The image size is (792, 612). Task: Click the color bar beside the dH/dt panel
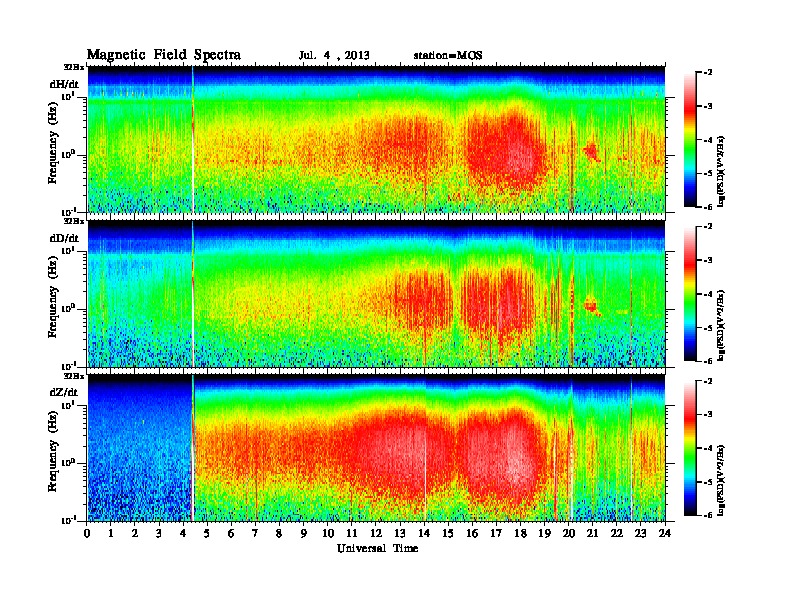coord(690,139)
